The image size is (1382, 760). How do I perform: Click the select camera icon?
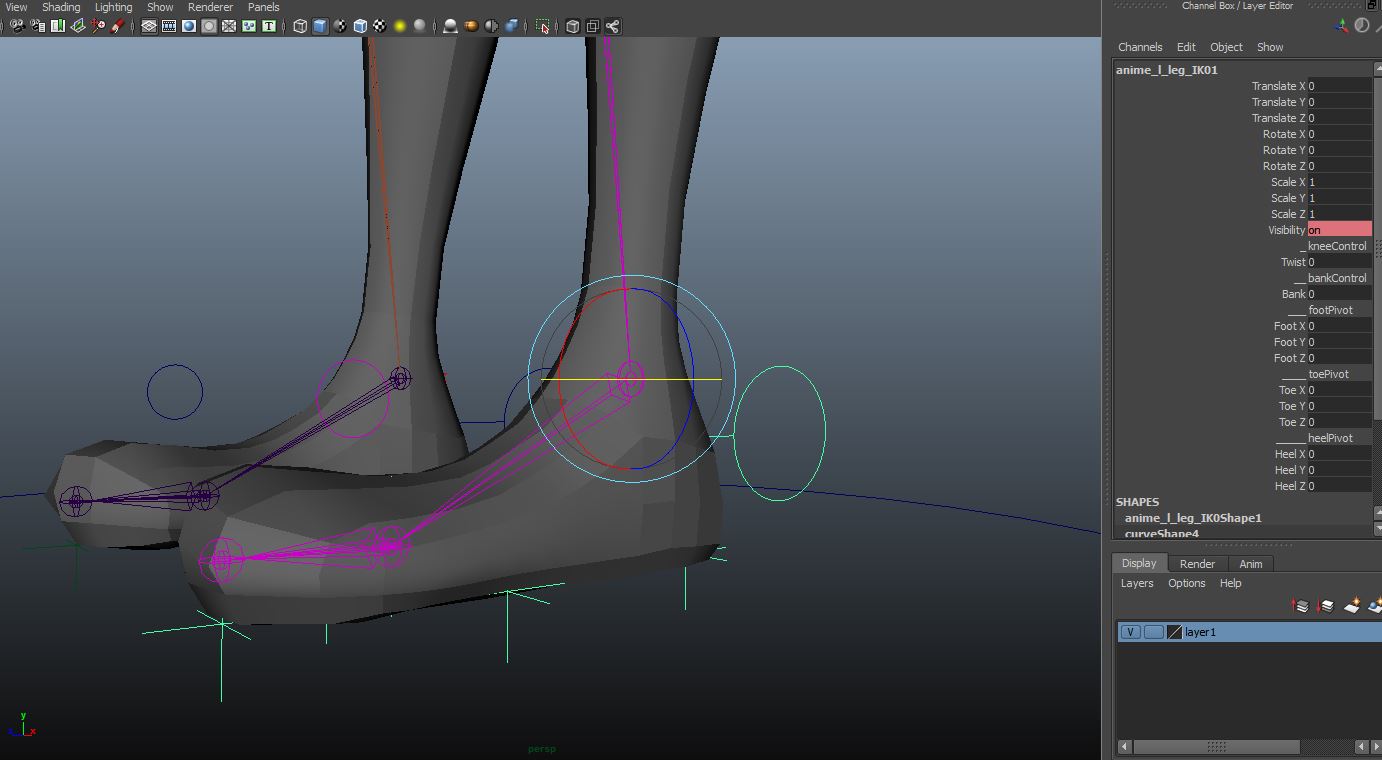[x=17, y=26]
